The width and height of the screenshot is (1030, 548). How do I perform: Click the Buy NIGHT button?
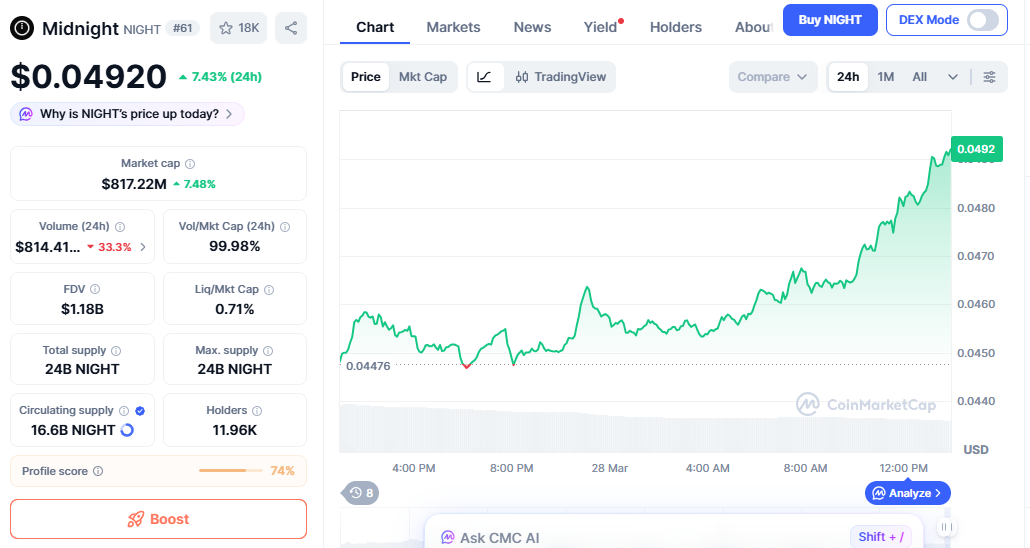(830, 20)
